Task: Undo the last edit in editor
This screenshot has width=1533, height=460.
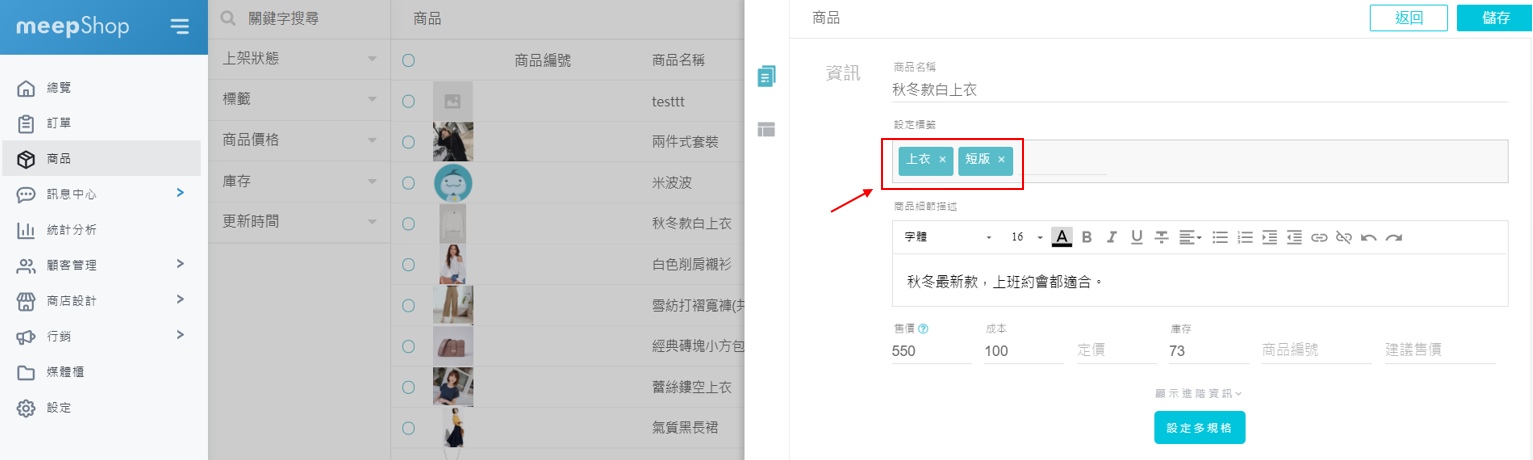Action: tap(1368, 237)
